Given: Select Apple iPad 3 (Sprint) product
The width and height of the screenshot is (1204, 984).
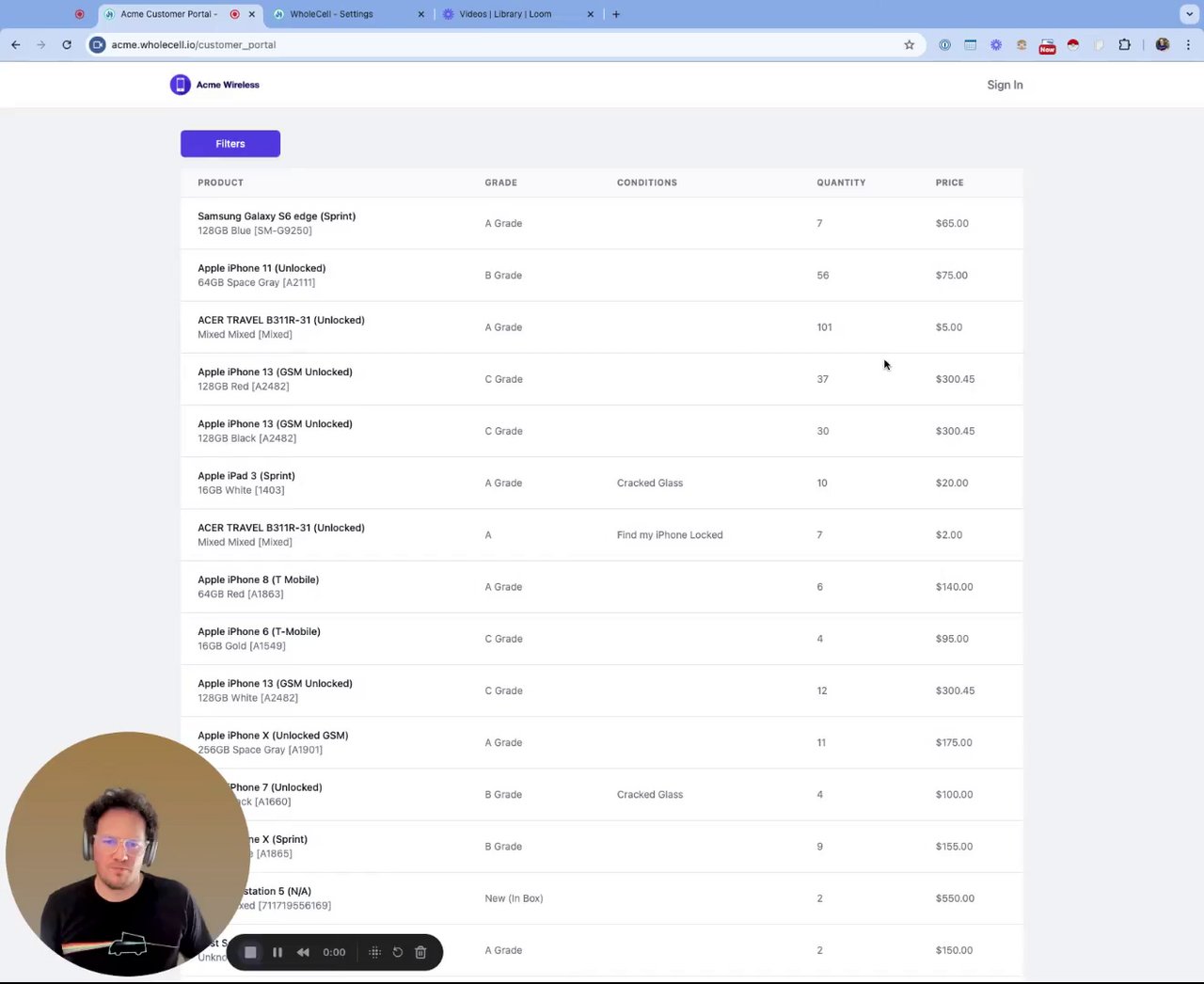Looking at the screenshot, I should [246, 476].
